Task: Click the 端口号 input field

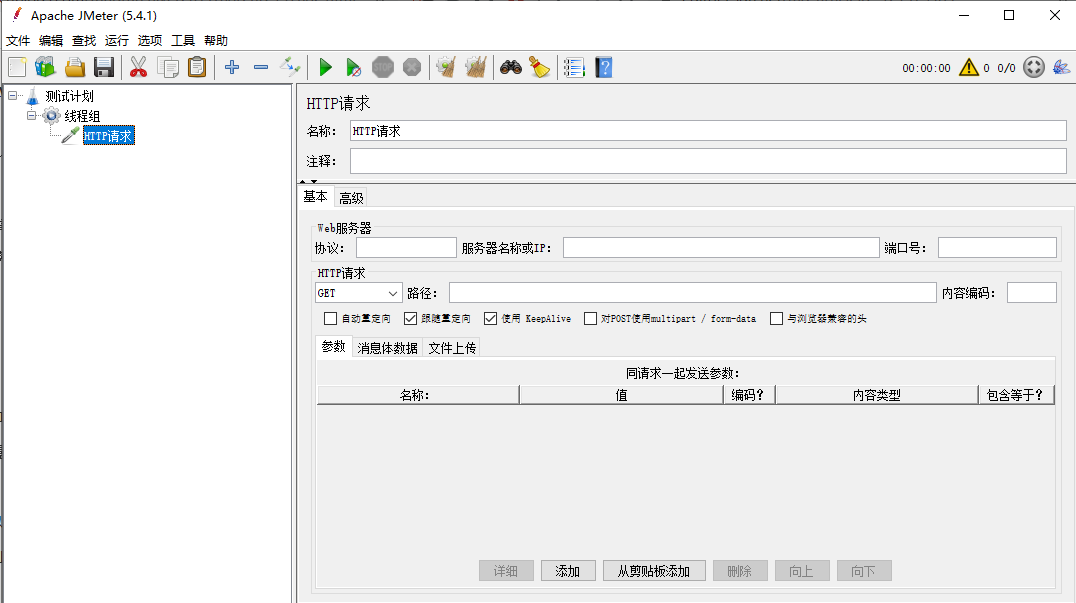Action: coord(997,248)
